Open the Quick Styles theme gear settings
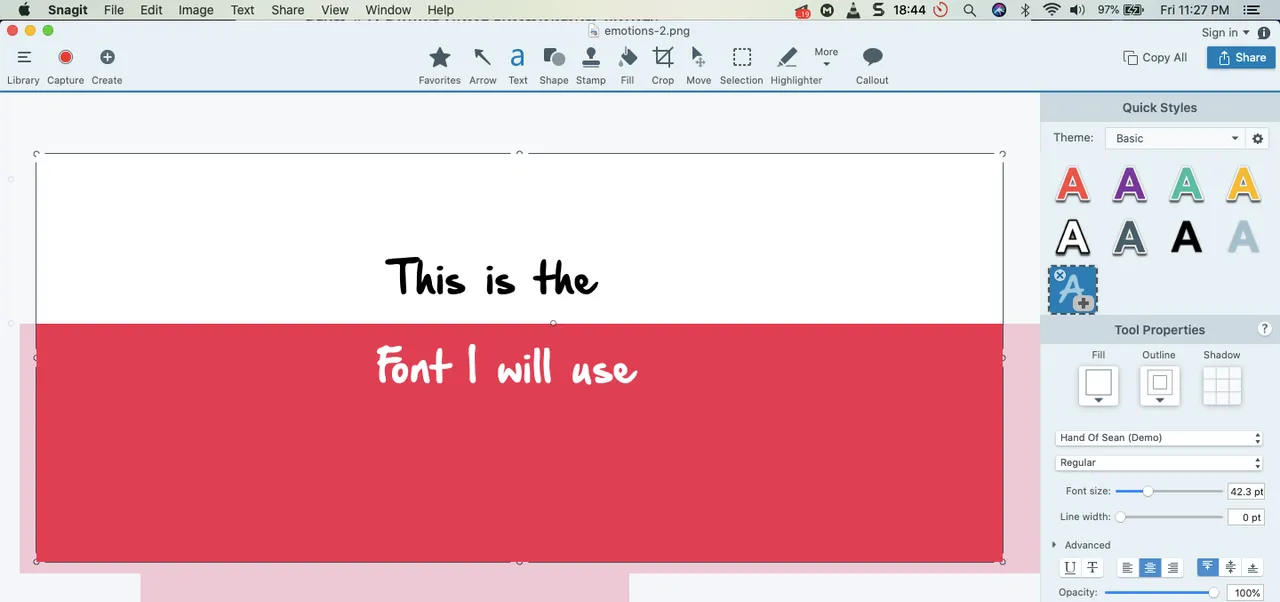 (x=1258, y=138)
